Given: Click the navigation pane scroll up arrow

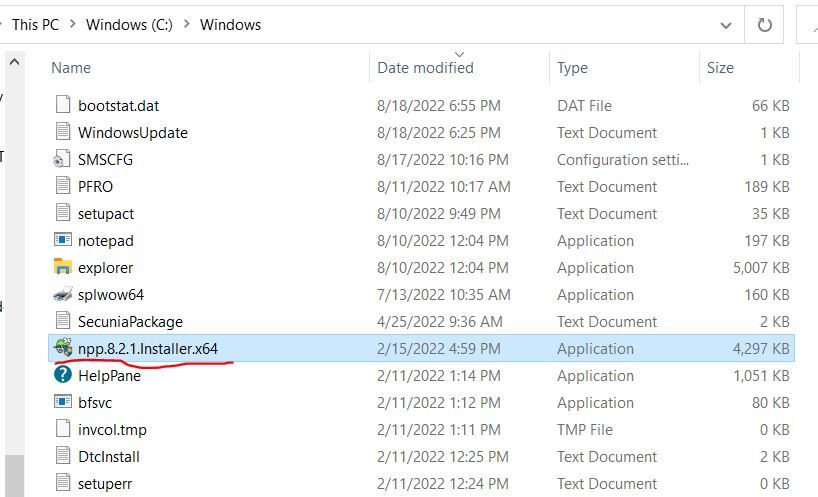Looking at the screenshot, I should pos(15,63).
